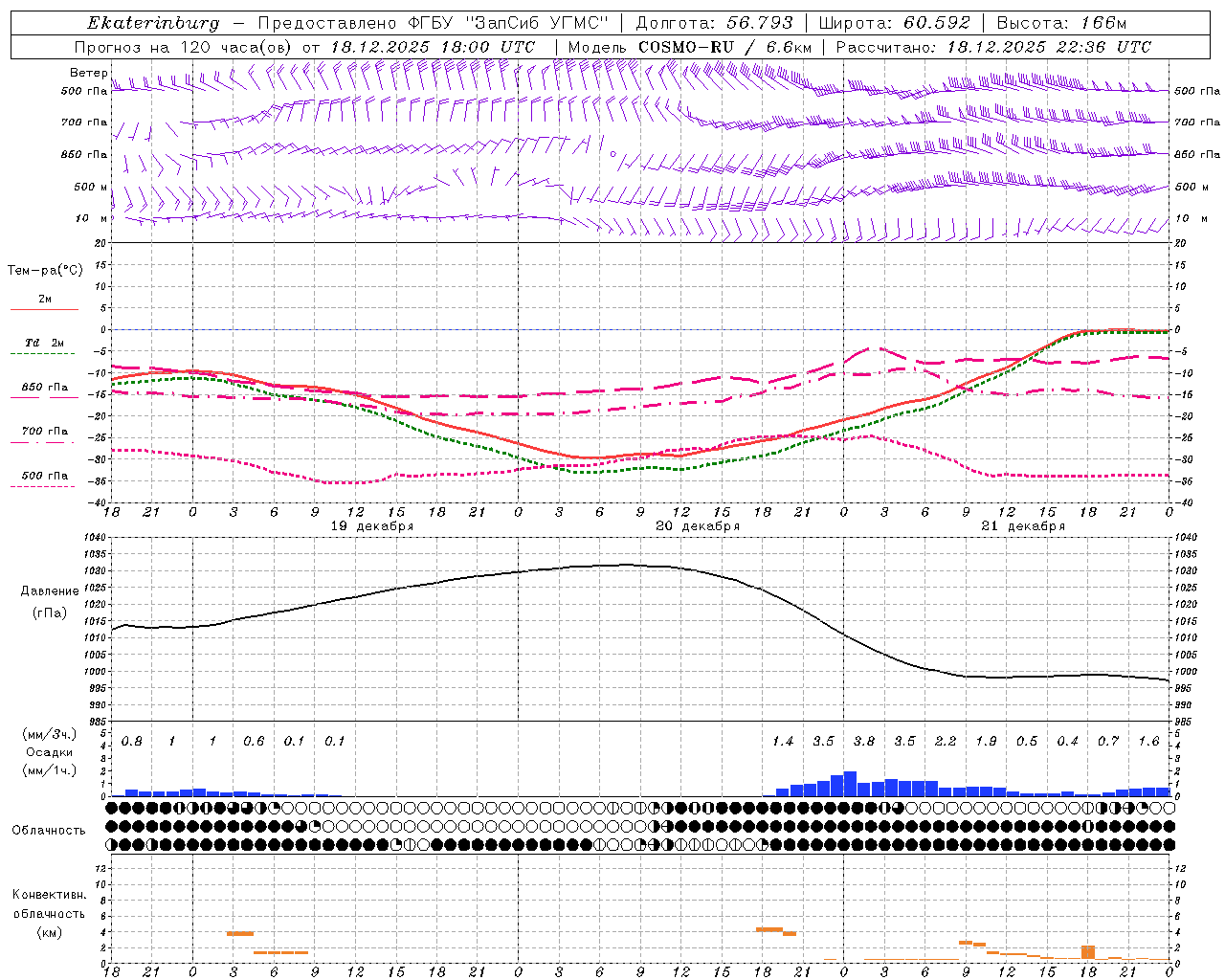Select the 0.6 precipitation value

[254, 741]
